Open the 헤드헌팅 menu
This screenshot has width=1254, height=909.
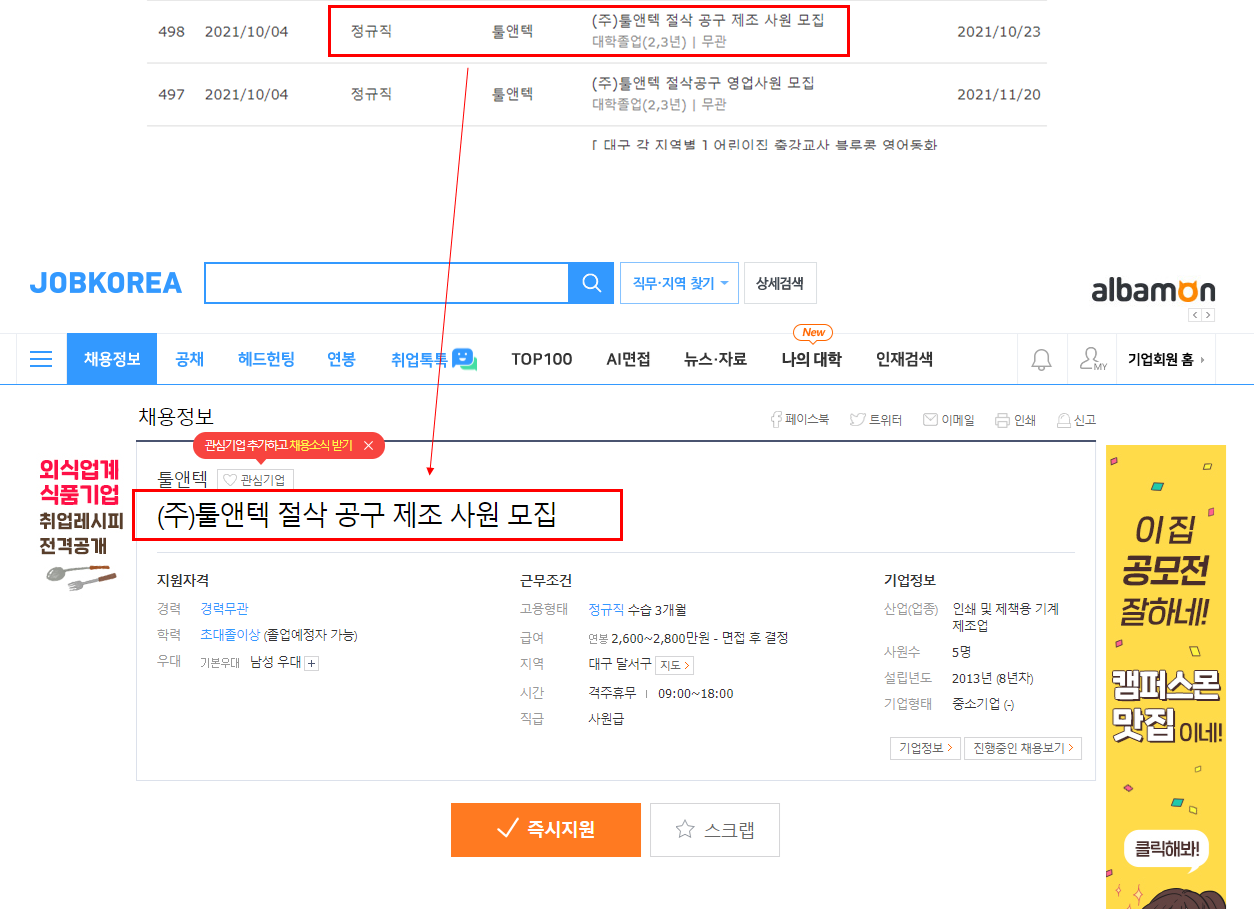click(266, 359)
